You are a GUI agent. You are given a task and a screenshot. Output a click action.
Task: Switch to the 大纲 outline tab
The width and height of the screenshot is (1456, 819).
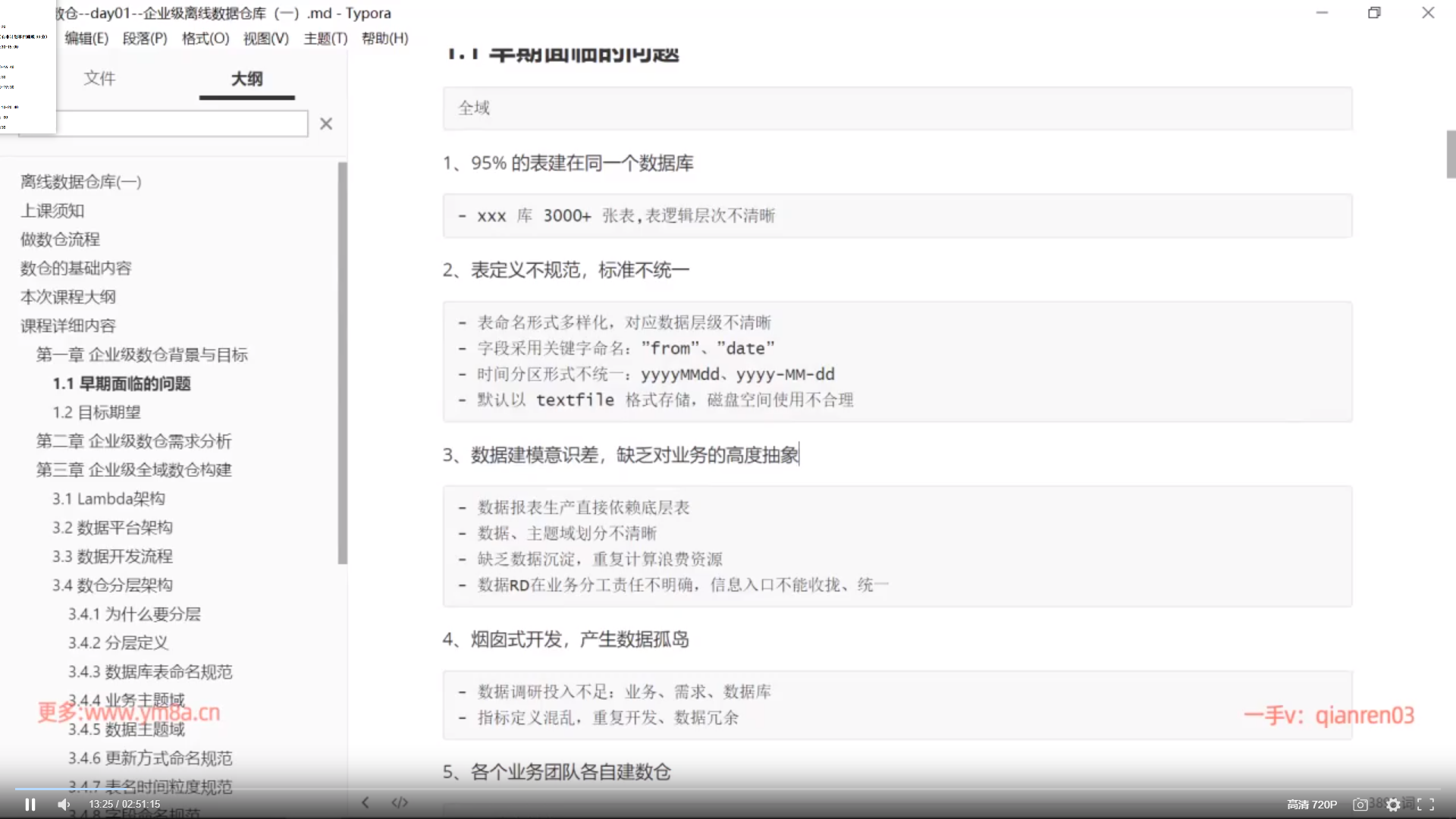tap(246, 78)
